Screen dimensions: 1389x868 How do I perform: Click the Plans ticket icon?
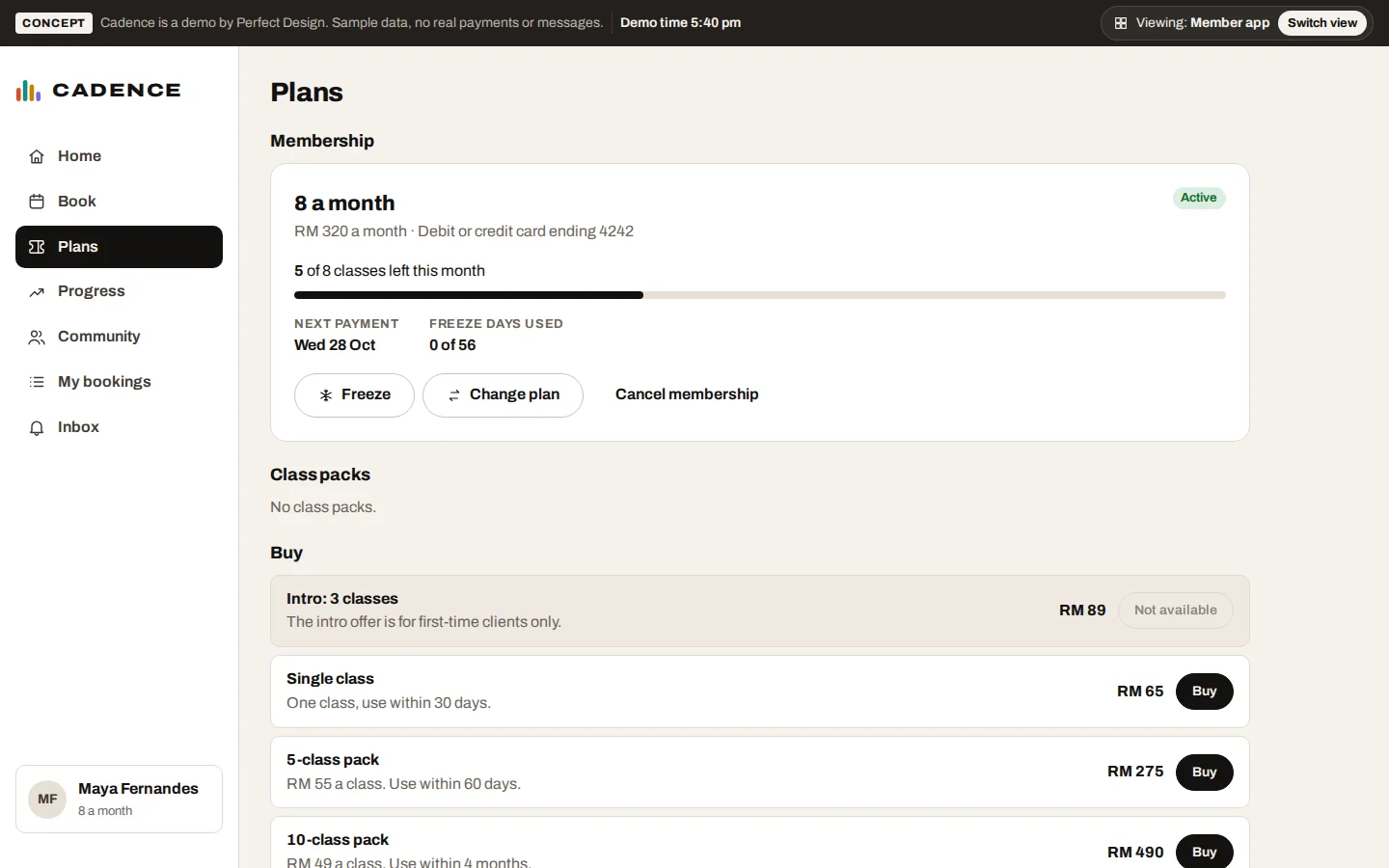[x=37, y=247]
